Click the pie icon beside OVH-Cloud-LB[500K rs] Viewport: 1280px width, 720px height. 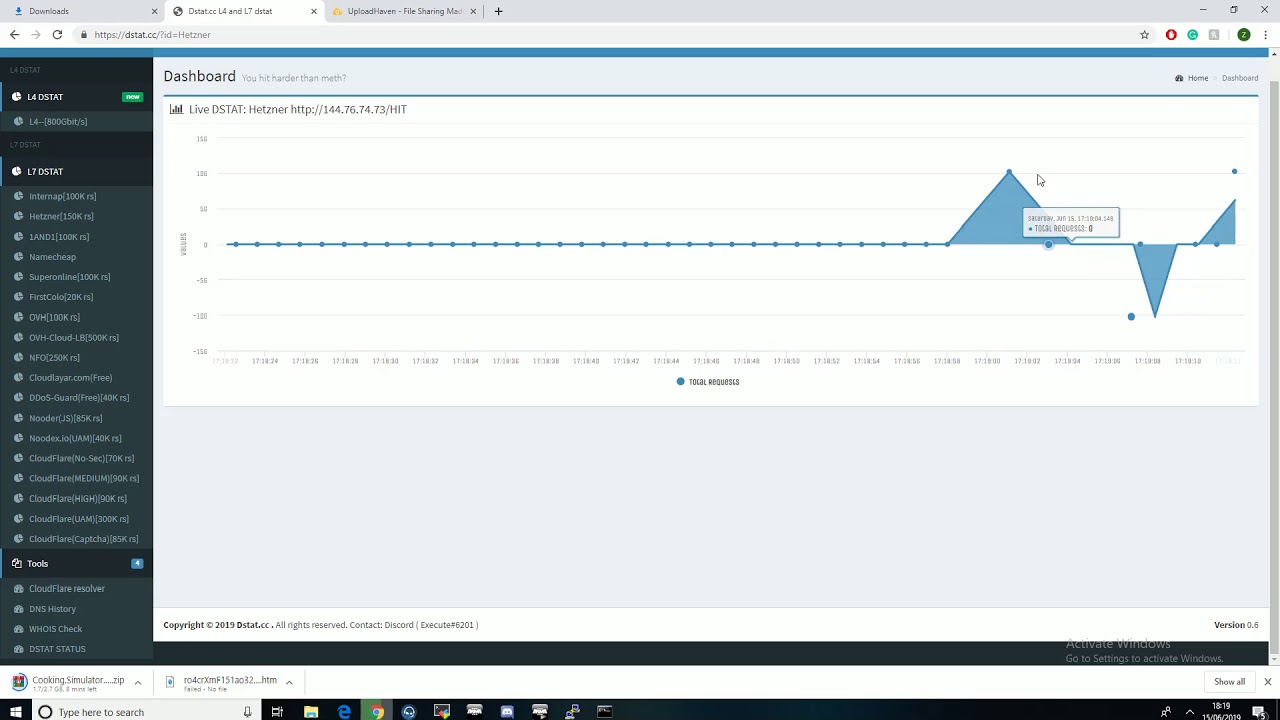click(19, 338)
